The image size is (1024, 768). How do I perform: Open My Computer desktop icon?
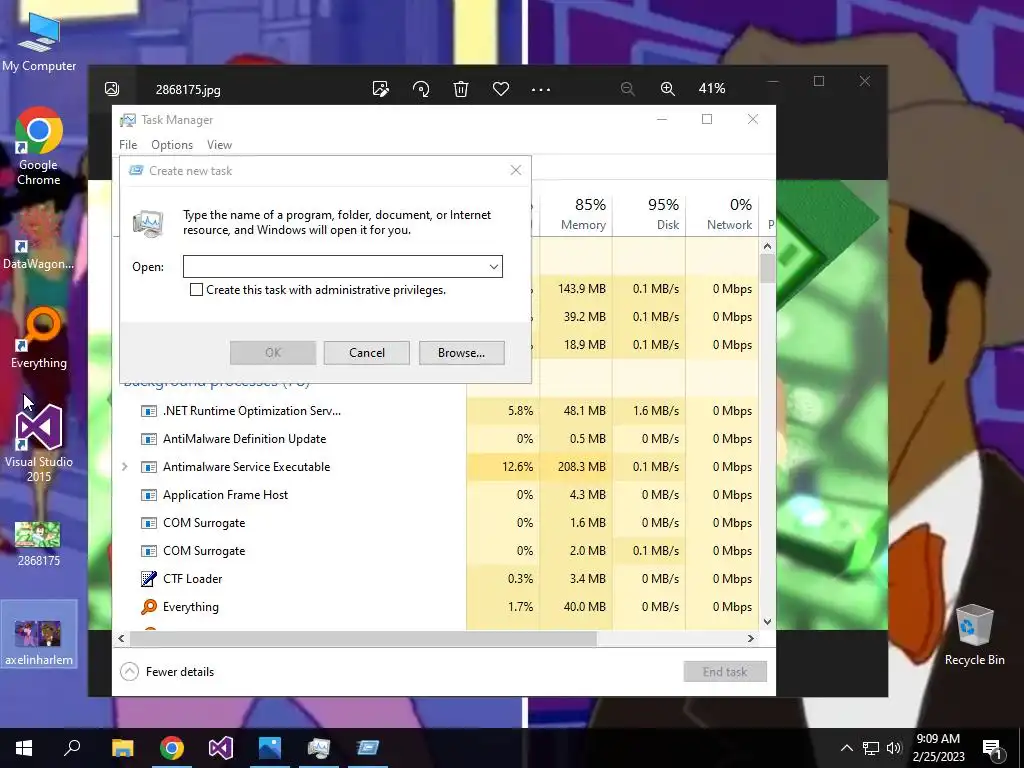pos(39,42)
